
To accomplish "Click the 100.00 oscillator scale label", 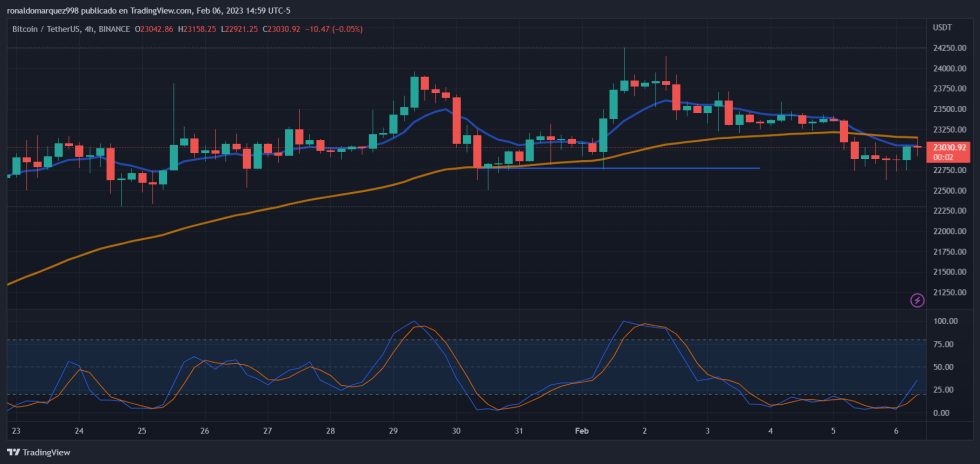I will tap(944, 322).
